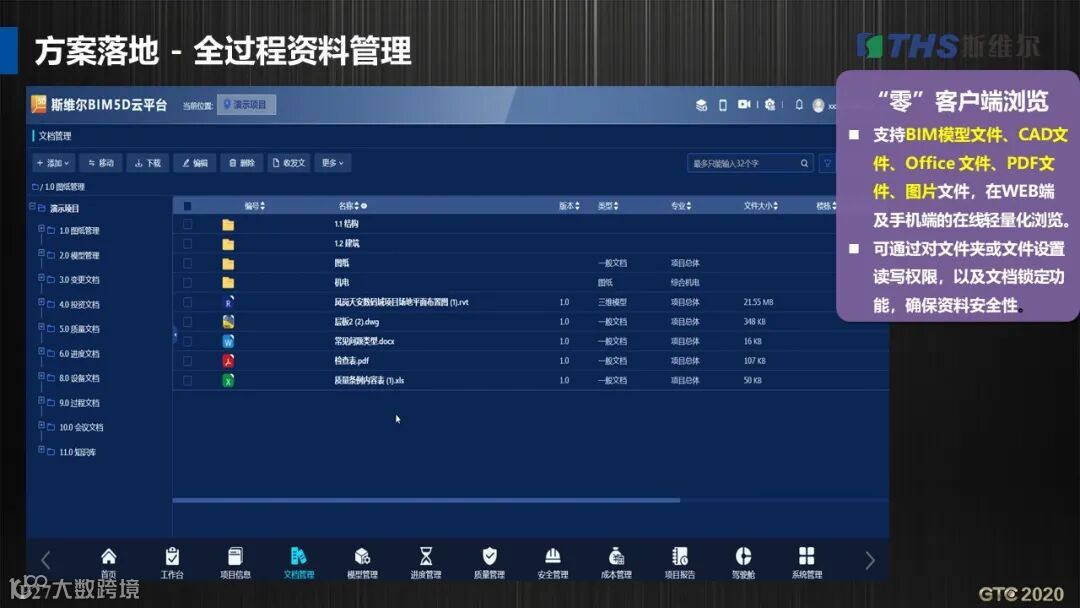Click the 删除 delete button

coord(242,163)
